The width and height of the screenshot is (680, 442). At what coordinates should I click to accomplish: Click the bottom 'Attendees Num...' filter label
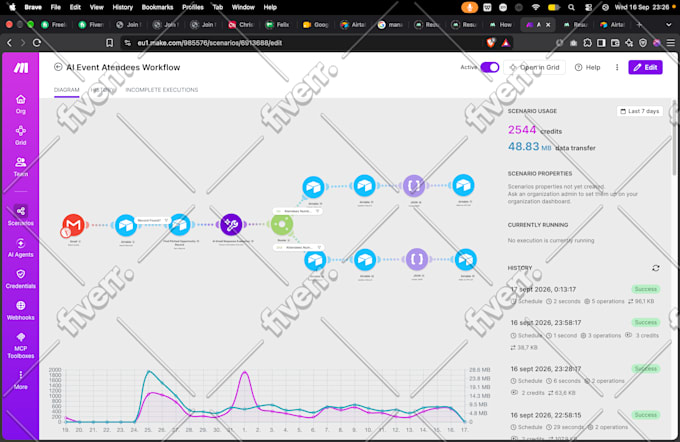point(298,247)
